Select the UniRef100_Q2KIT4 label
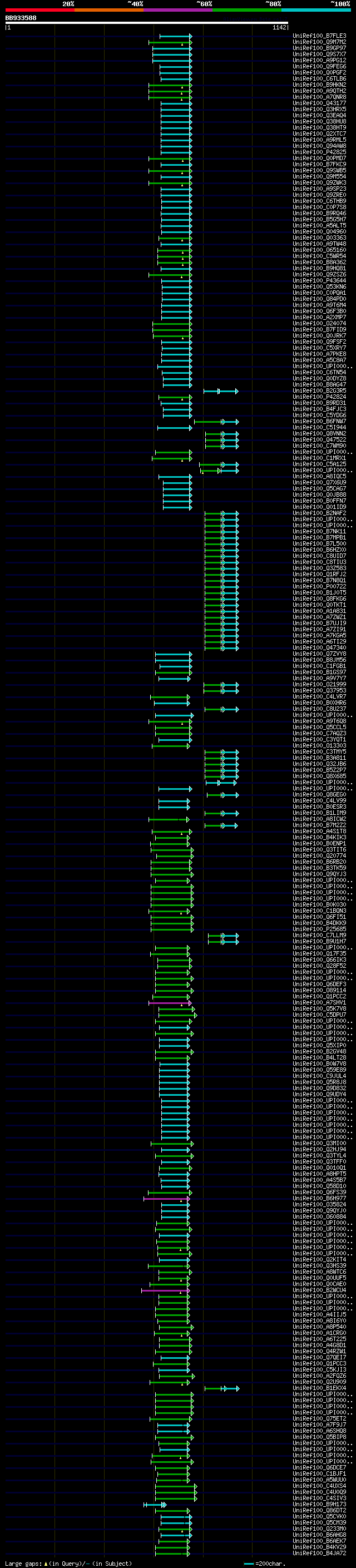The height and width of the screenshot is (1568, 356). click(319, 1259)
